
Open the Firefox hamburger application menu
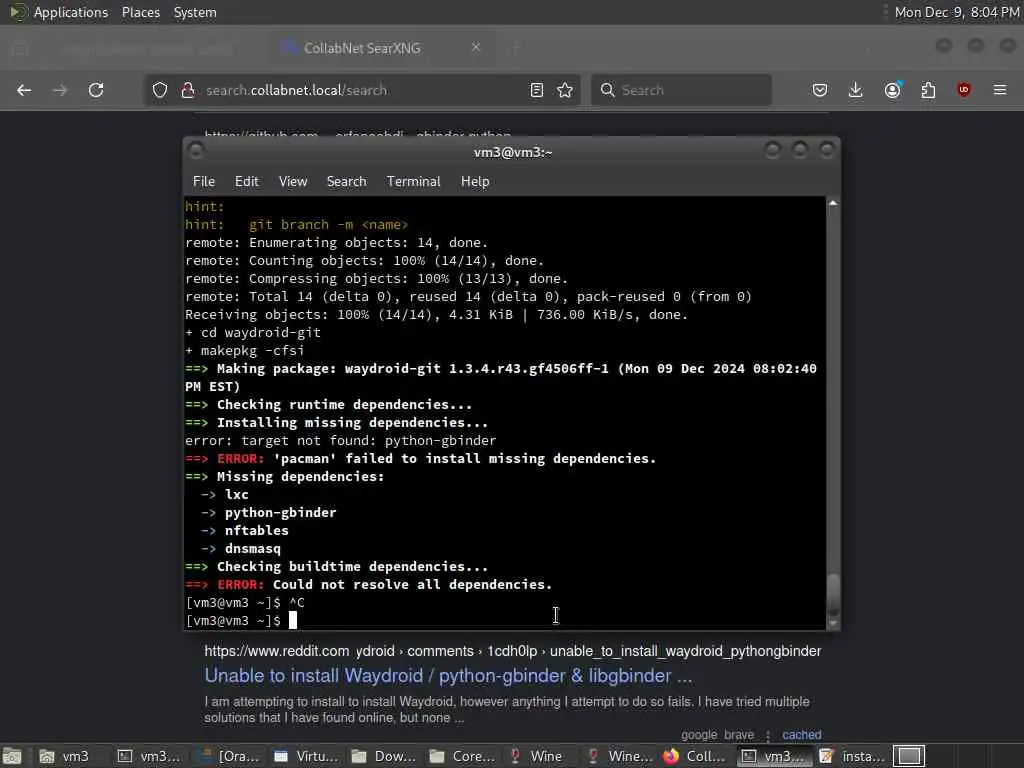tap(1000, 90)
